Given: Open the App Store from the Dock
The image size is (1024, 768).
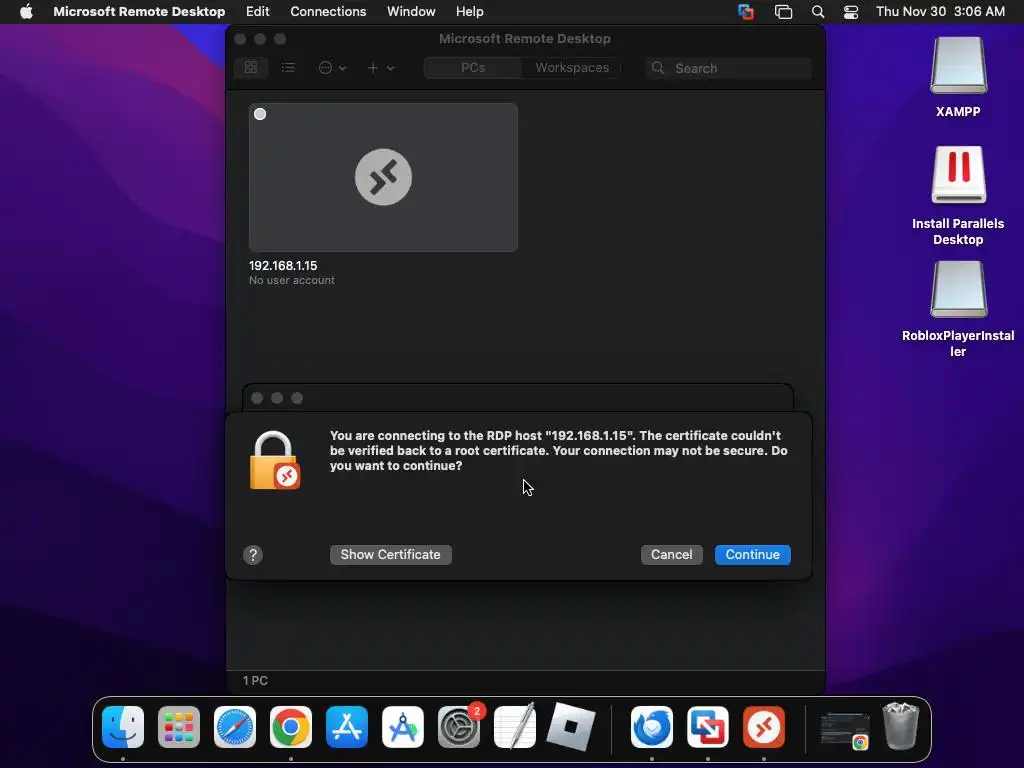Looking at the screenshot, I should pyautogui.click(x=347, y=727).
